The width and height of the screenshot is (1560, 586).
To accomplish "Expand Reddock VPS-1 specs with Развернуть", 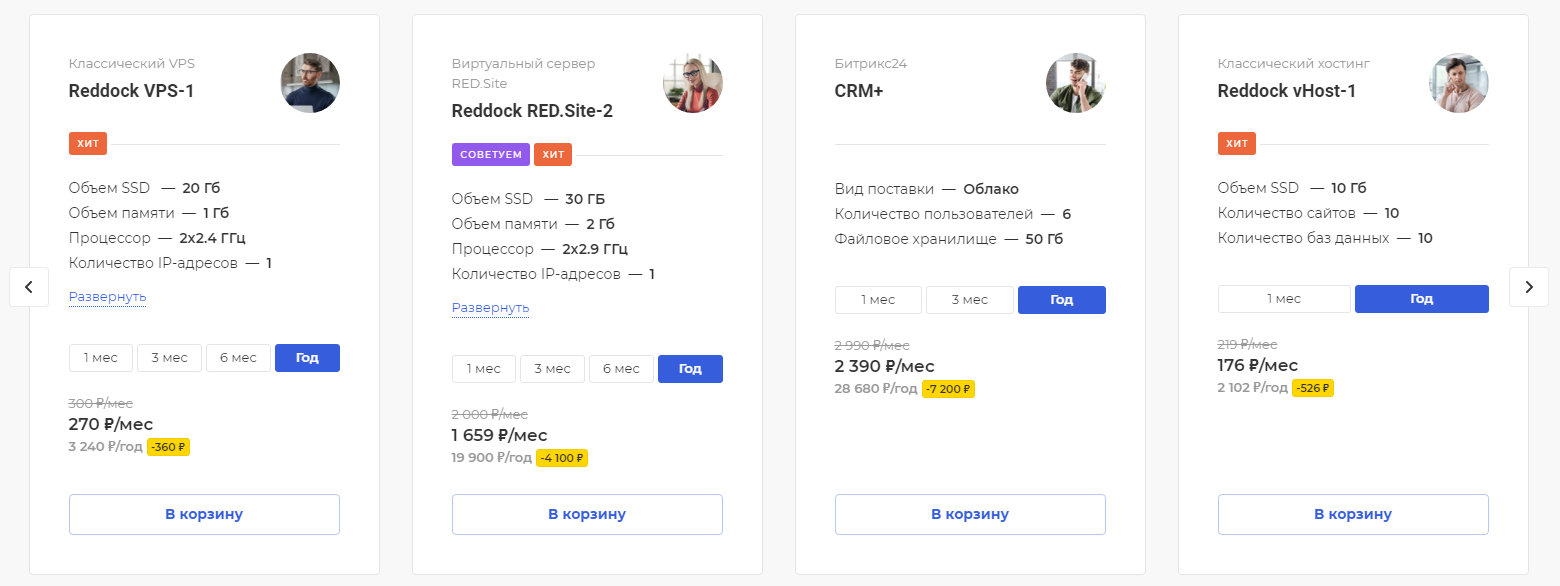I will coord(108,297).
